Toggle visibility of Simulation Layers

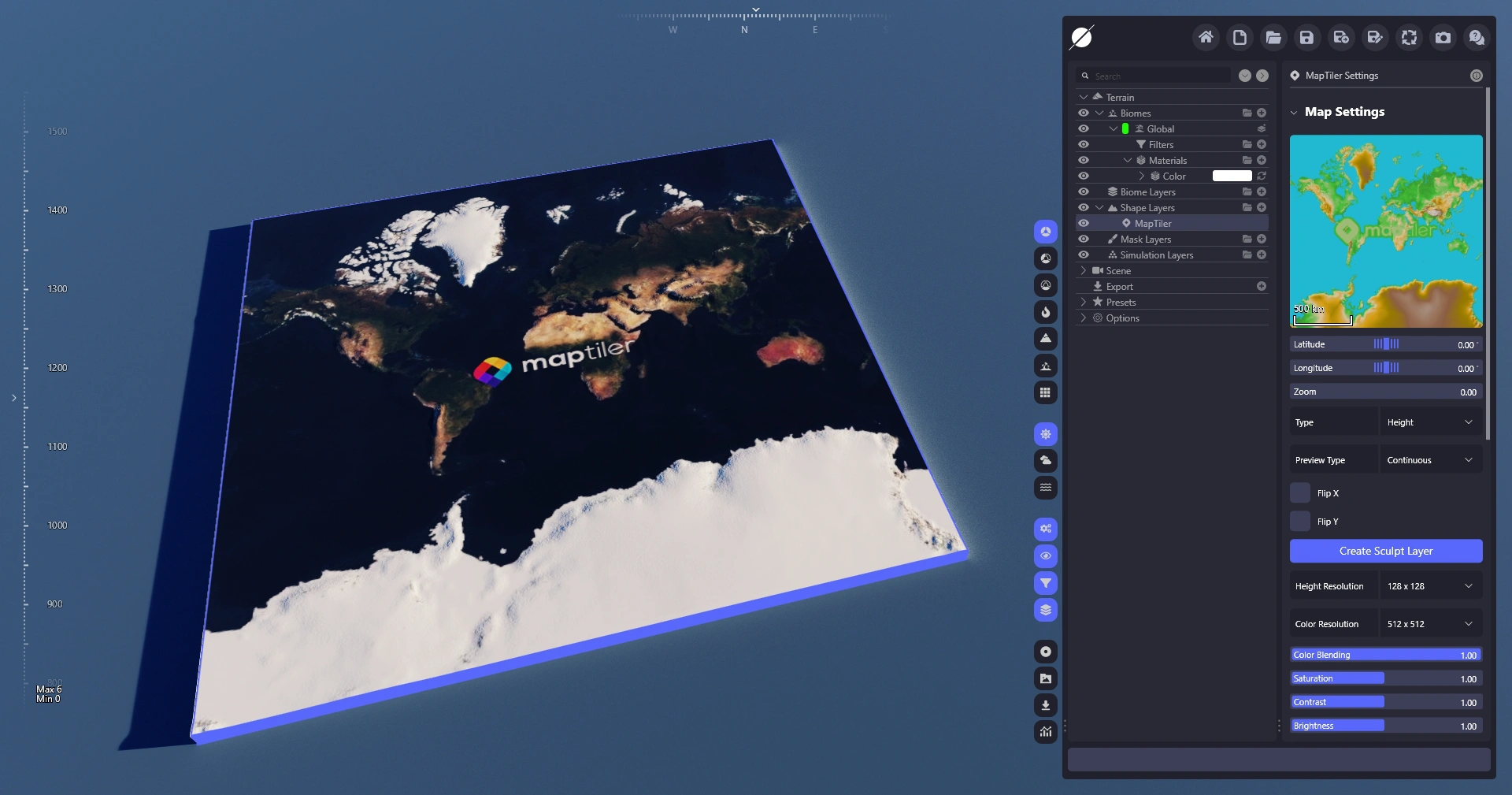1084,254
